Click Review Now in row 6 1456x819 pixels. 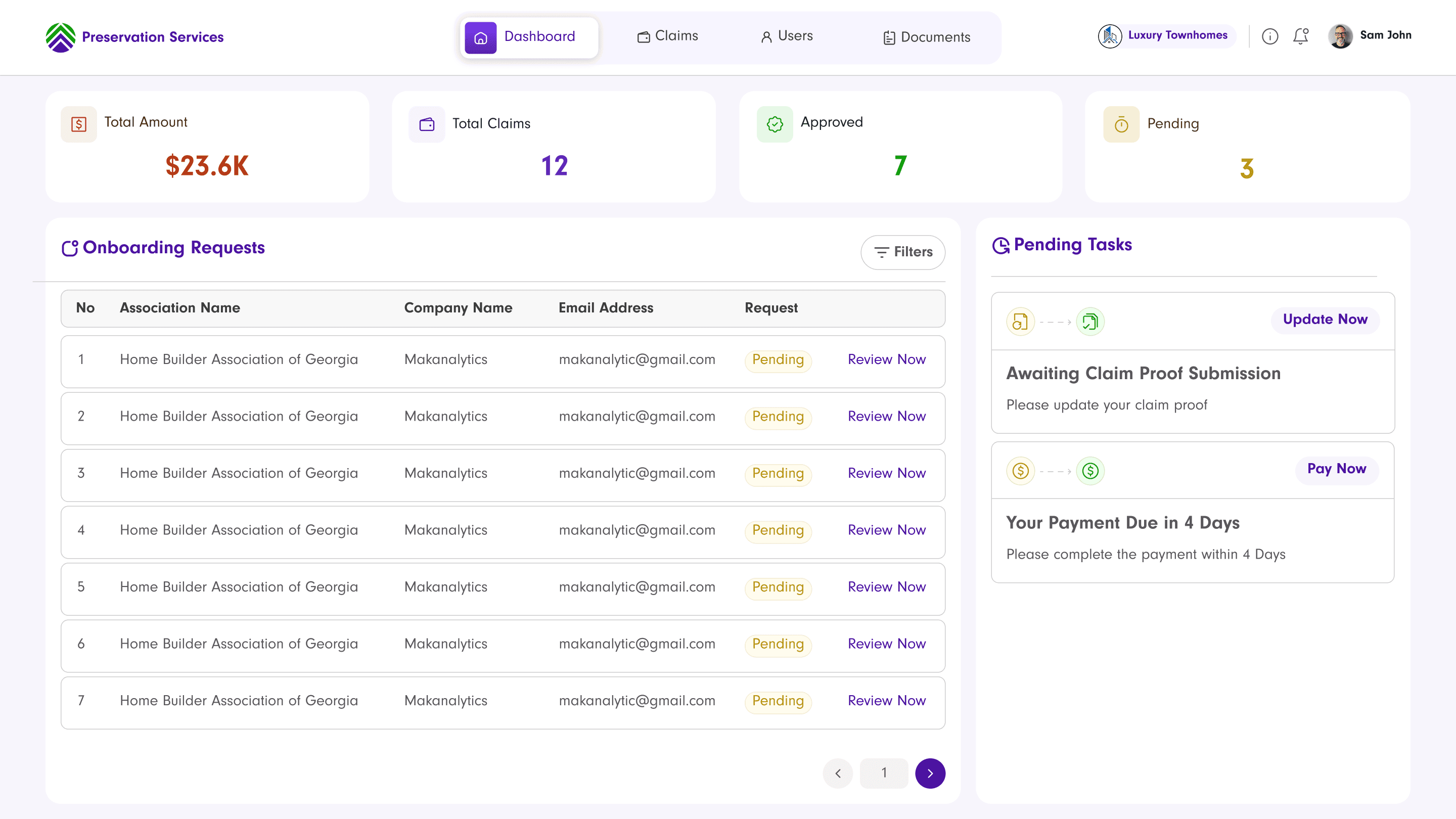click(886, 645)
